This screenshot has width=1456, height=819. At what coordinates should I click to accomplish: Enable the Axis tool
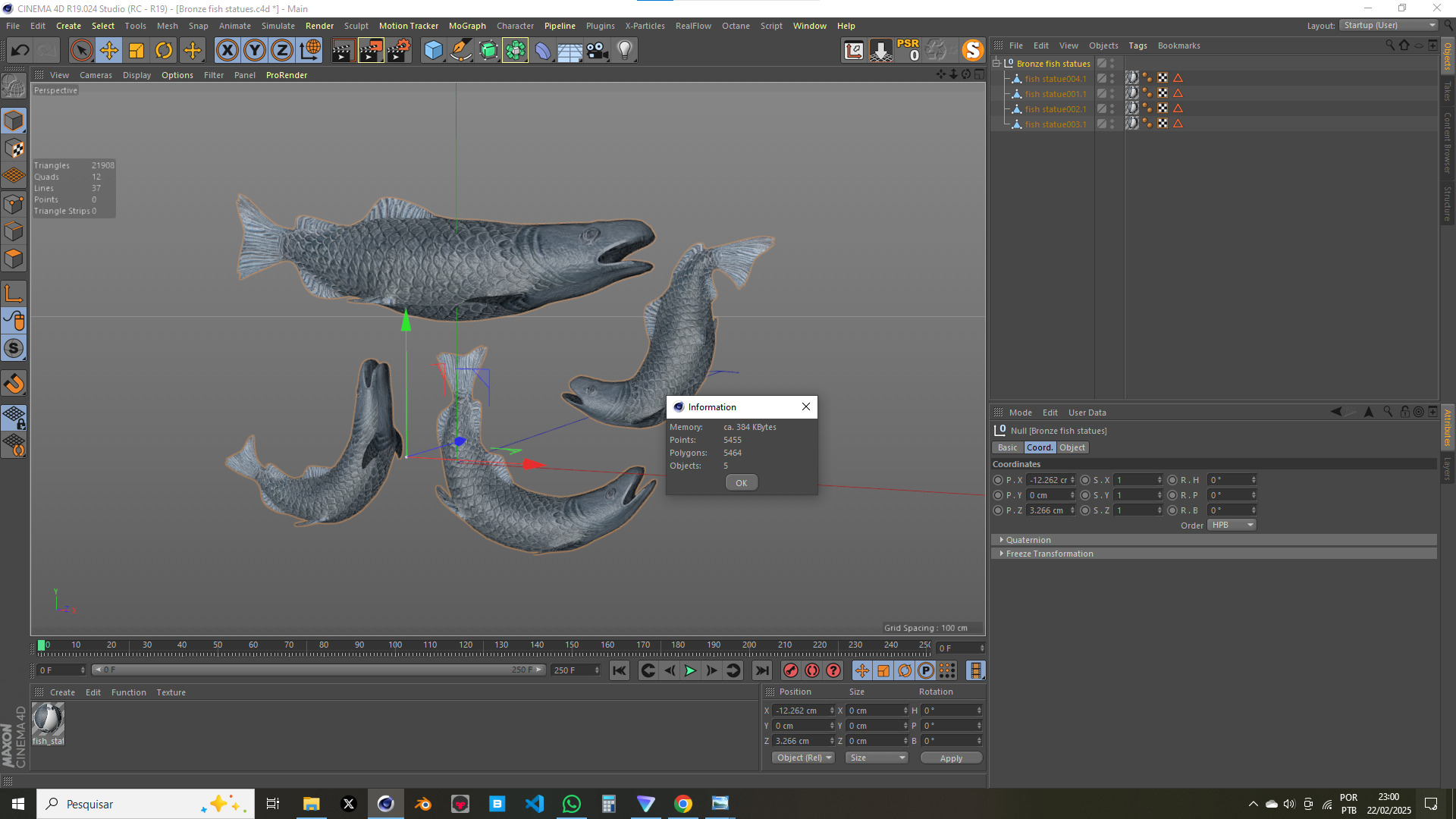point(14,293)
